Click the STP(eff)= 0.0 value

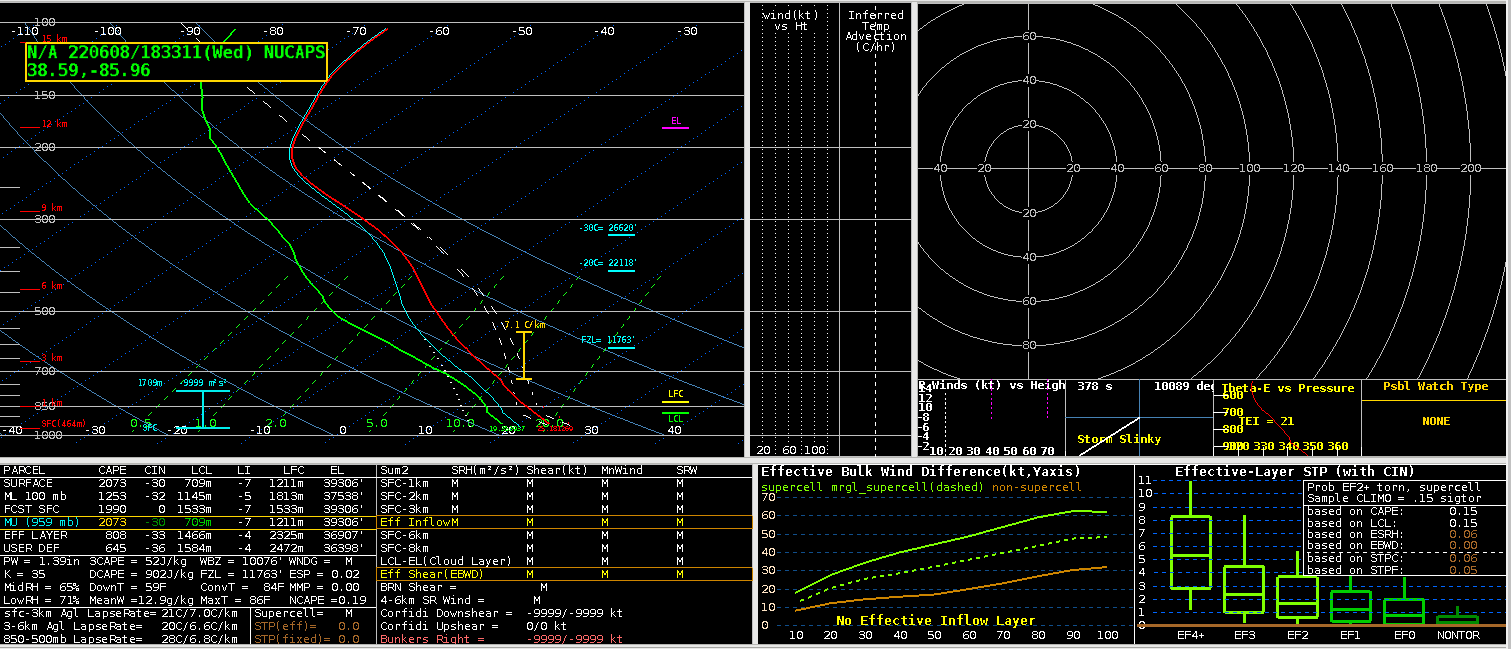[x=307, y=626]
